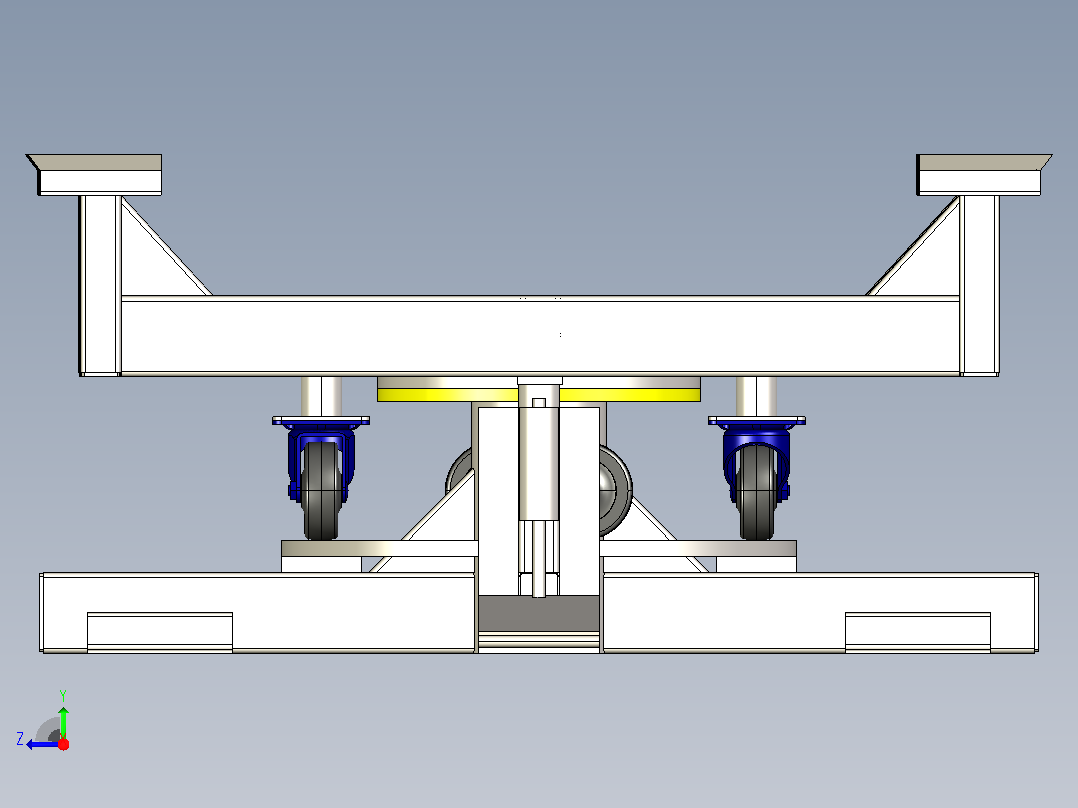Select the top-right support pad
This screenshot has height=808, width=1078.
click(x=983, y=175)
